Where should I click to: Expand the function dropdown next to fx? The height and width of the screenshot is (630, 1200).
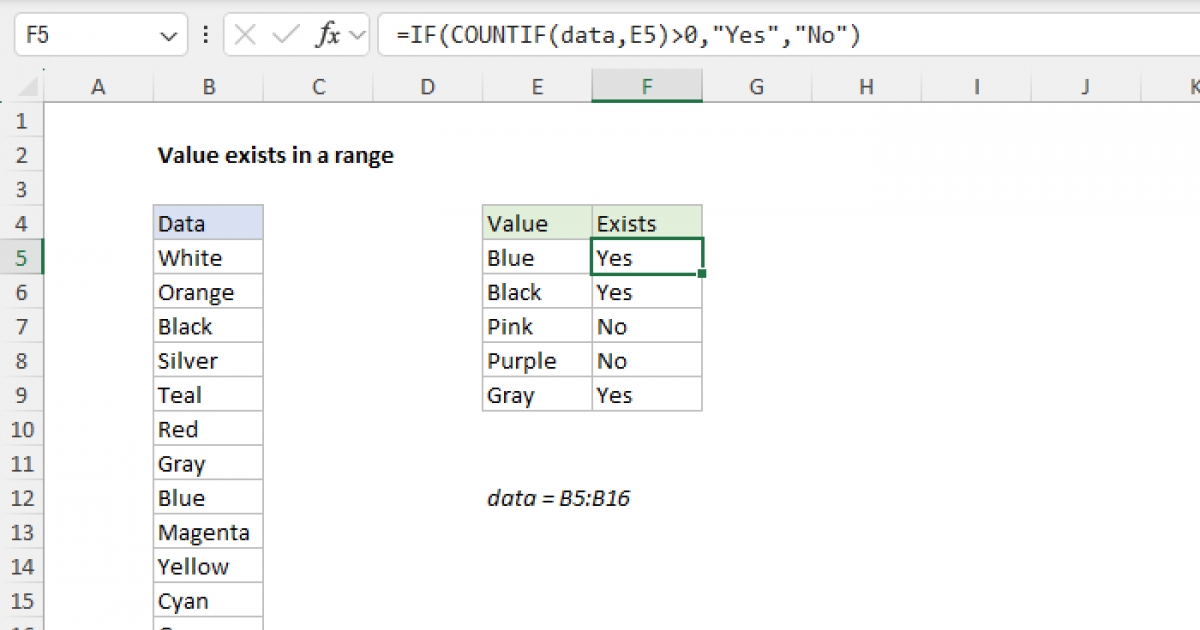[x=359, y=36]
